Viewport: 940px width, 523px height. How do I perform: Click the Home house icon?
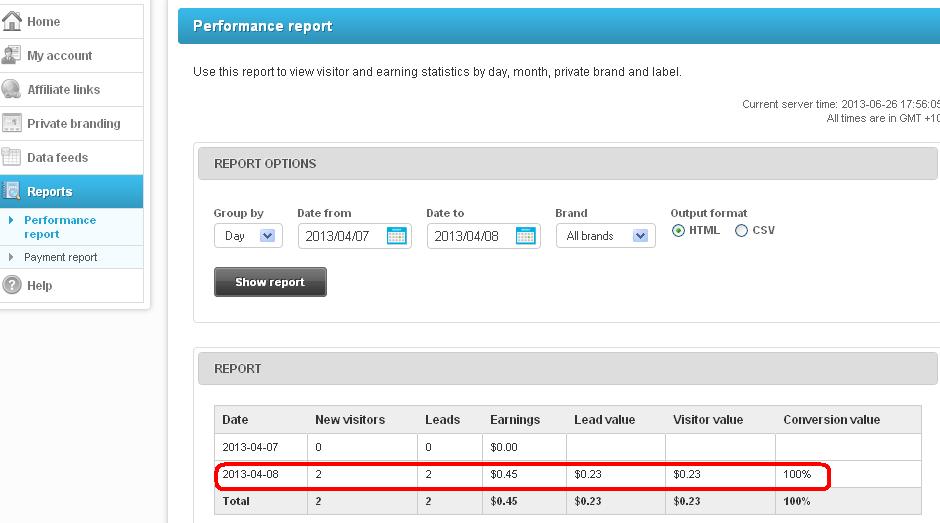(11, 21)
